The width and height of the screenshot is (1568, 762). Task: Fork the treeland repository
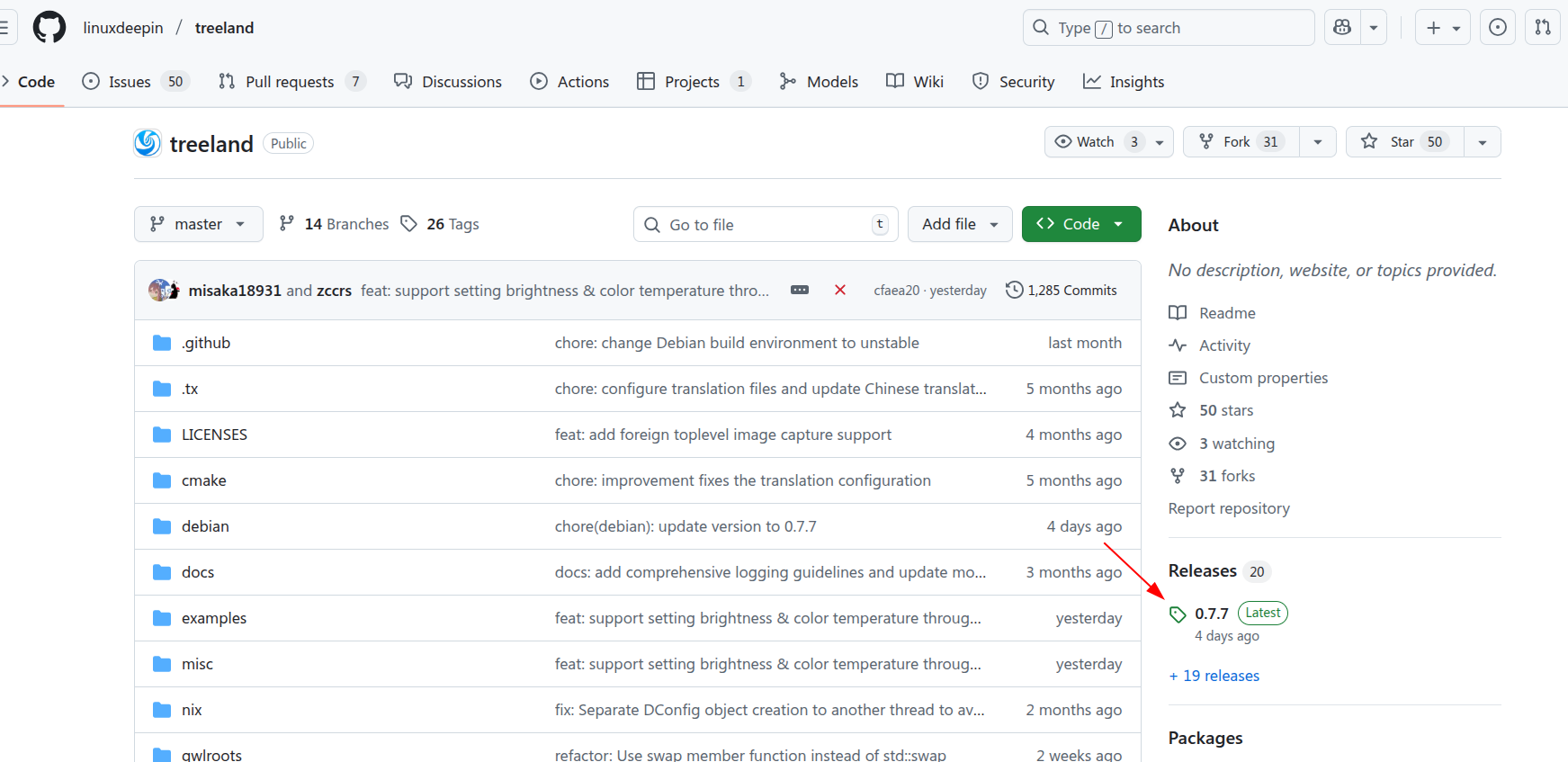tap(1241, 142)
